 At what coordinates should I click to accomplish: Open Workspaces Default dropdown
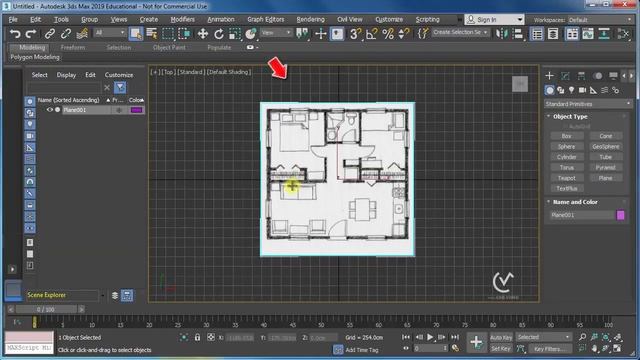(x=600, y=20)
